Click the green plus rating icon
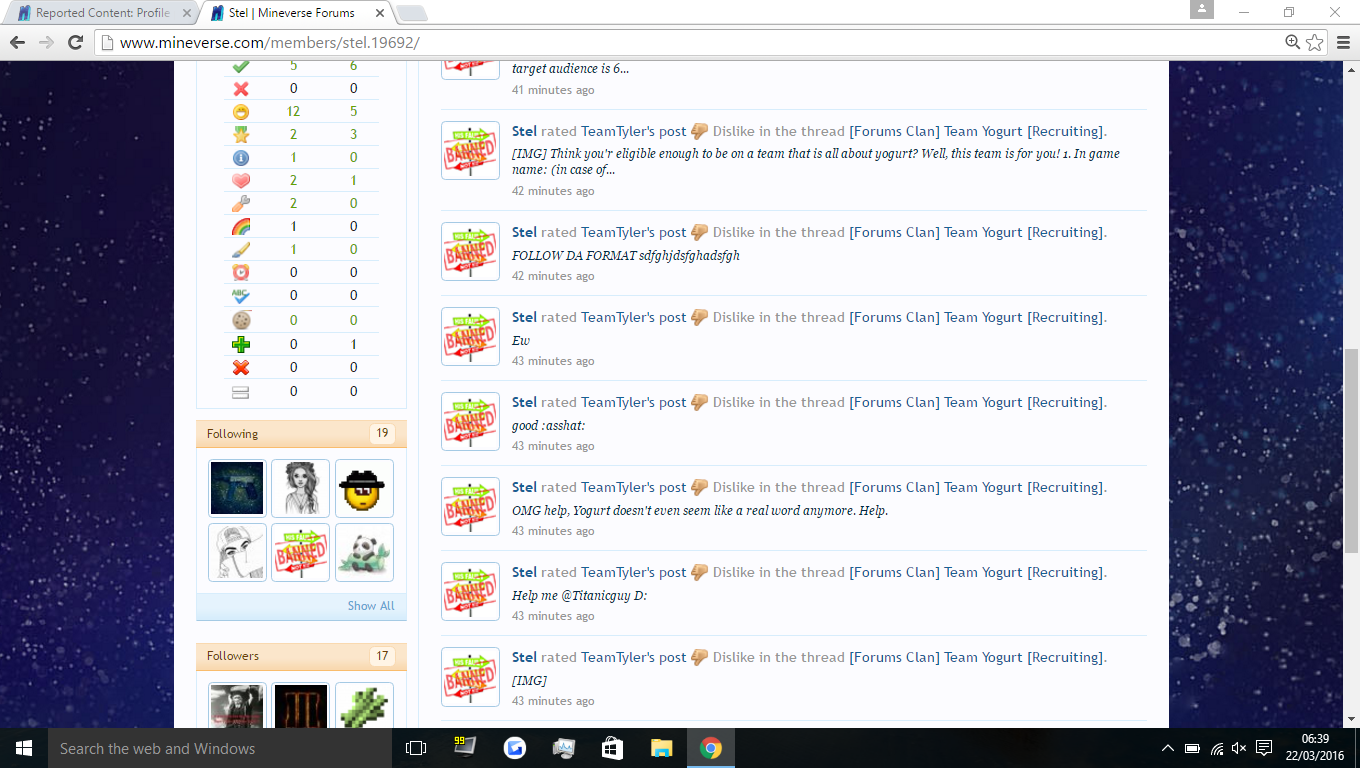The image size is (1360, 768). point(240,345)
